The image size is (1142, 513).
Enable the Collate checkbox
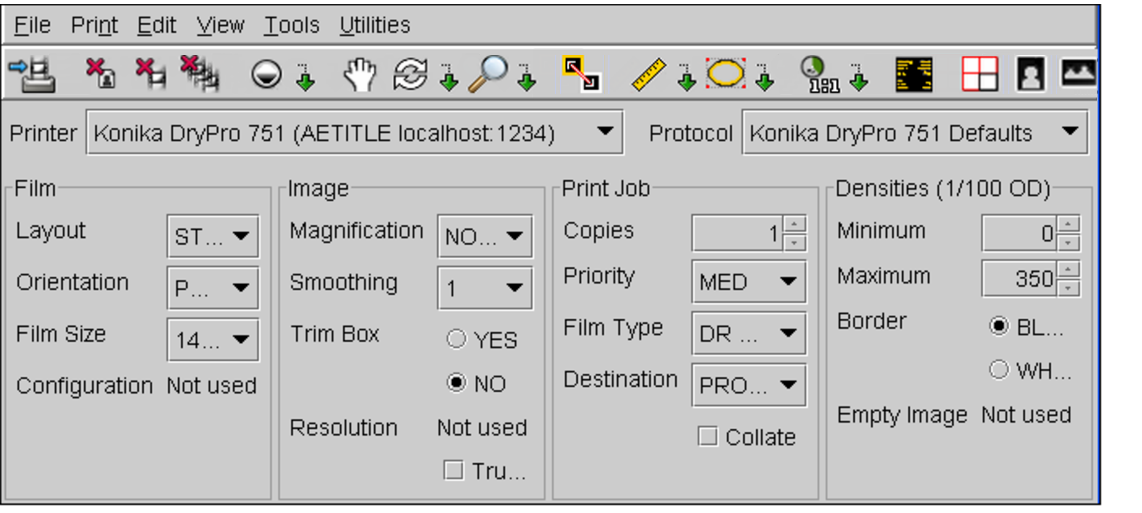(708, 437)
